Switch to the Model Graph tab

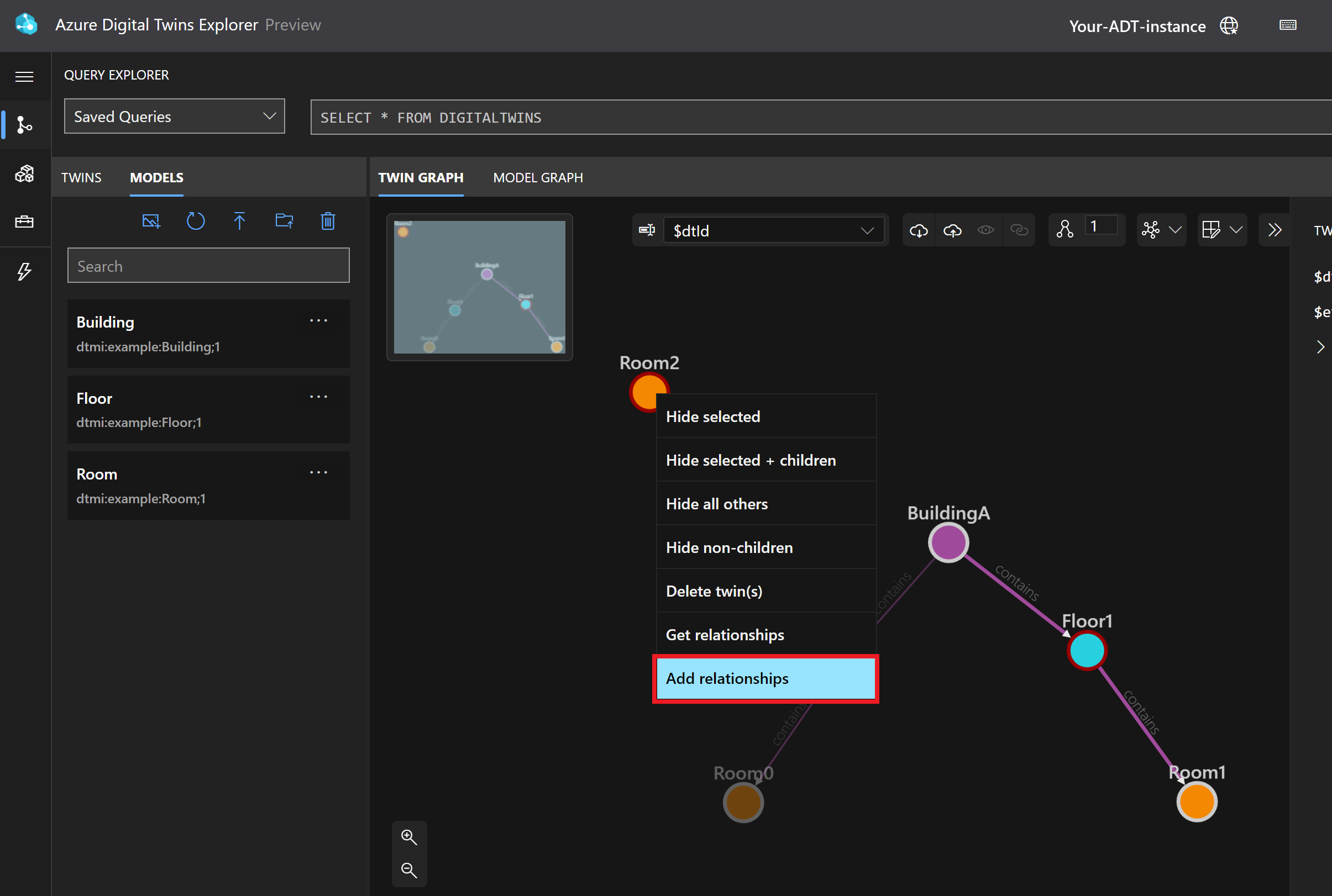coord(537,178)
